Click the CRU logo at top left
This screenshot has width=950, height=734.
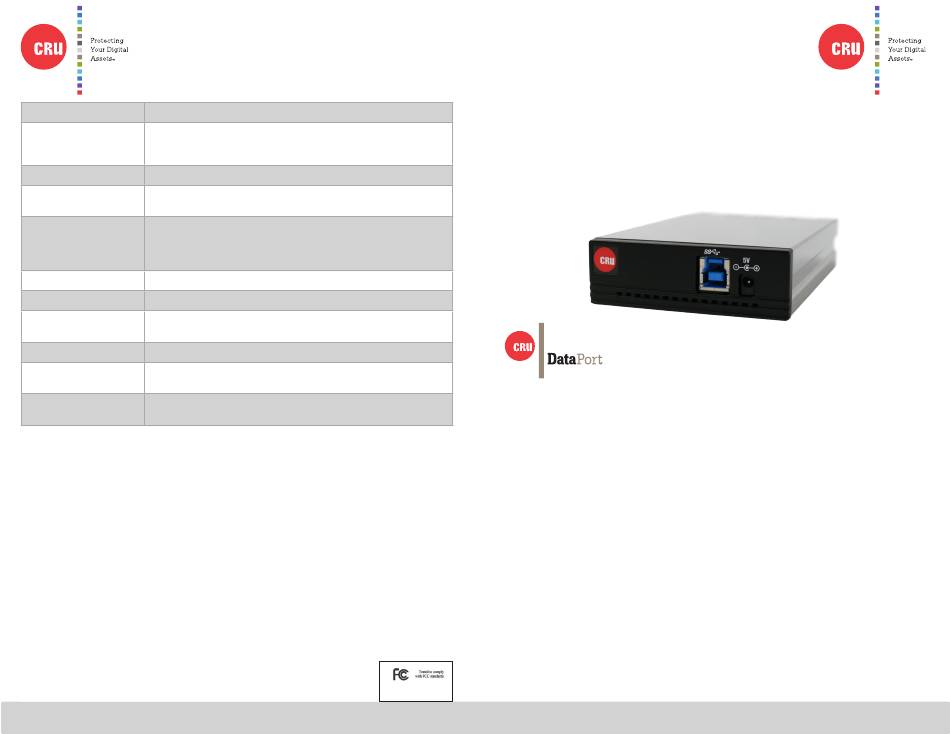[44, 47]
